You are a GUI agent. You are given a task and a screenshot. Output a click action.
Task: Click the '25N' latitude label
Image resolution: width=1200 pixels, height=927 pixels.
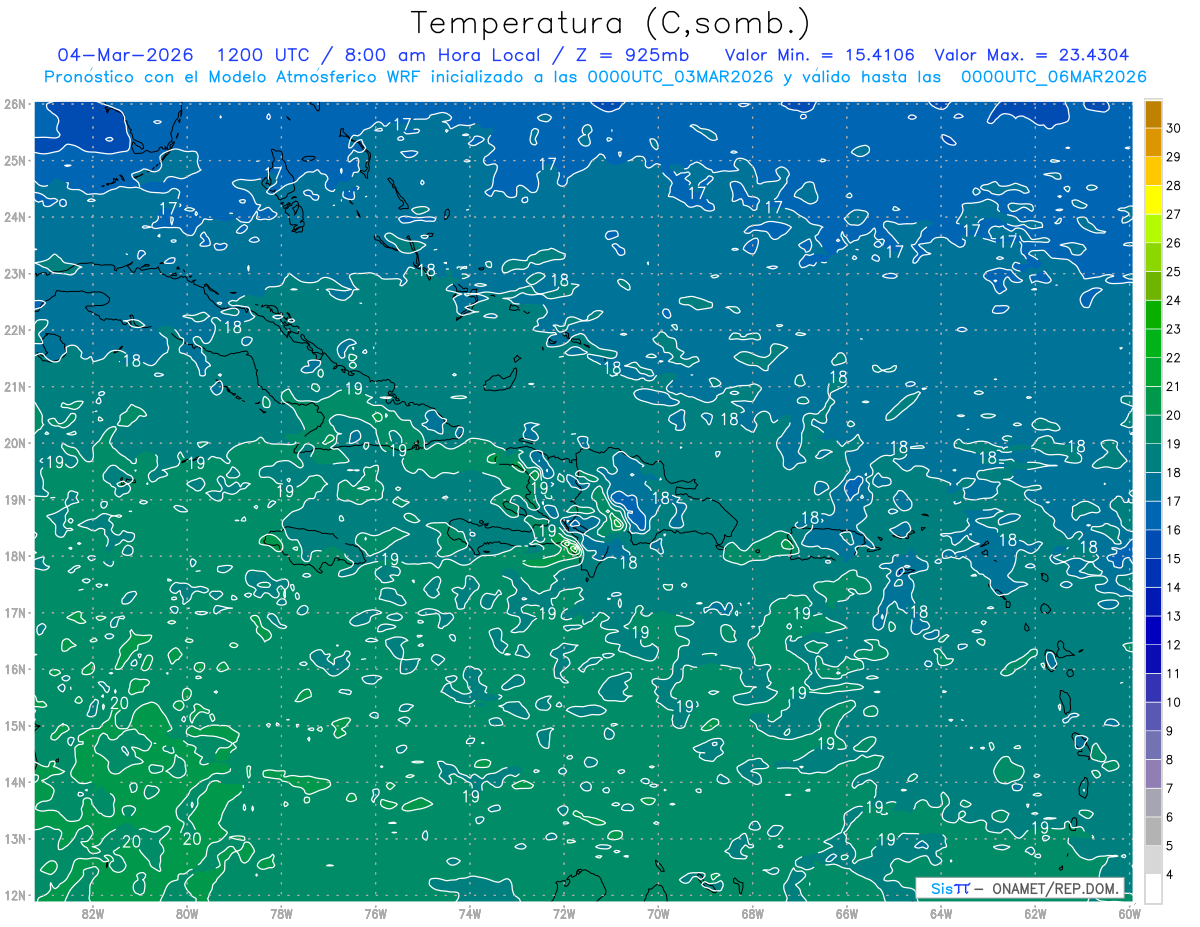point(14,160)
